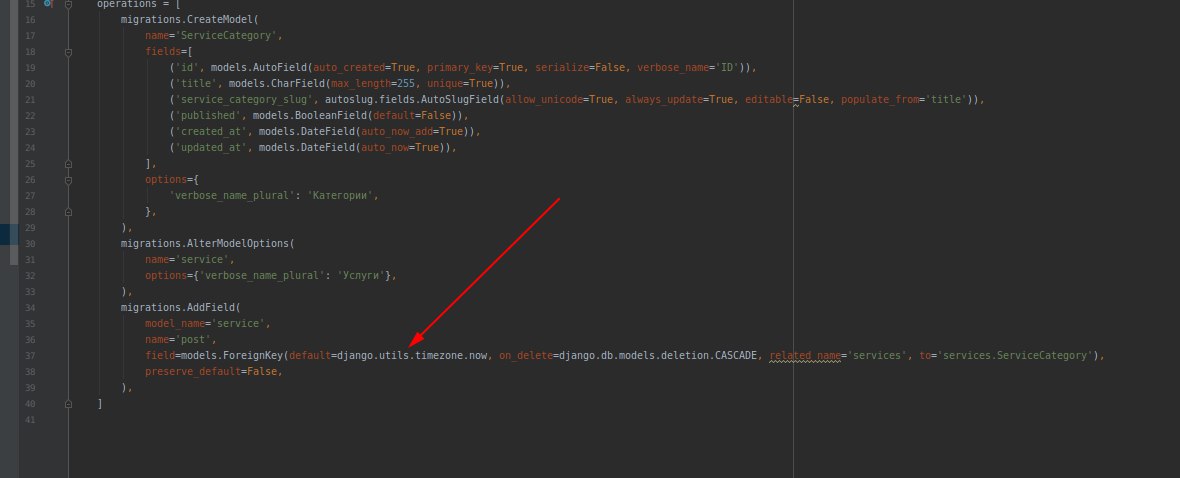The height and width of the screenshot is (478, 1180).
Task: Click preserve_default=False line
Action: click(x=213, y=372)
